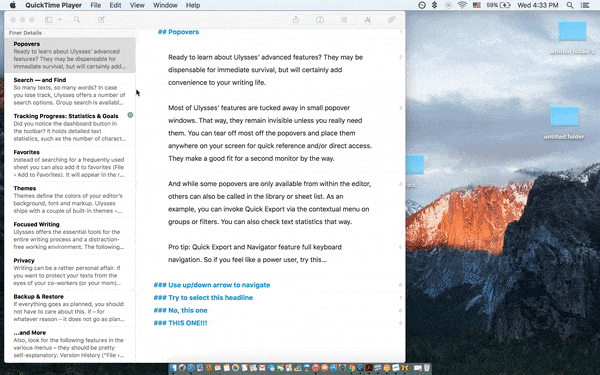
Task: Place cursor in 'Pro tip: Quick Export' paragraph
Action: (x=255, y=253)
